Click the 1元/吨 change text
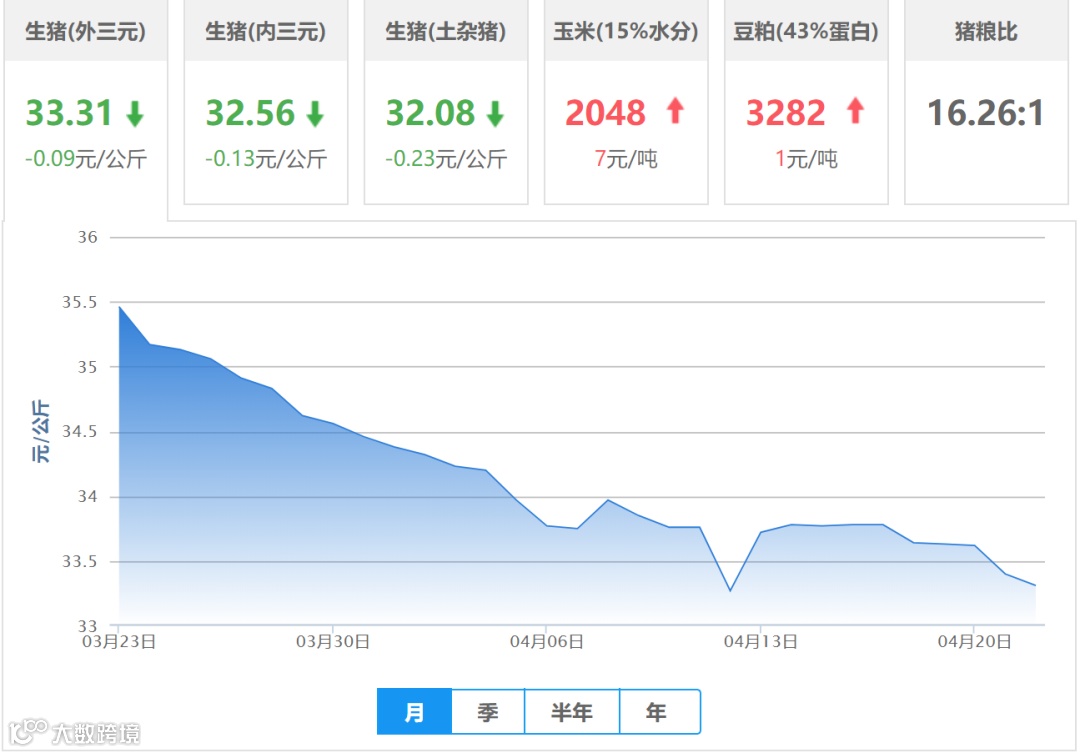Viewport: 1080px width, 753px height. pos(807,159)
